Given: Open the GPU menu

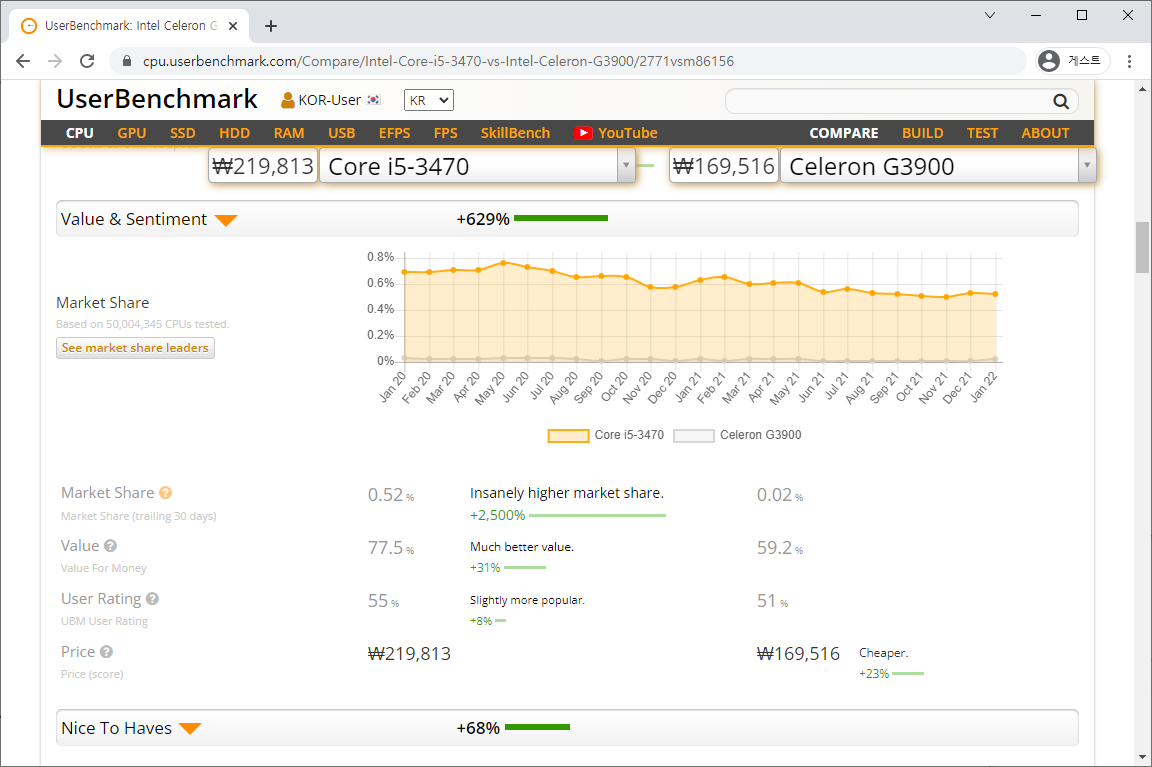Looking at the screenshot, I should (132, 133).
